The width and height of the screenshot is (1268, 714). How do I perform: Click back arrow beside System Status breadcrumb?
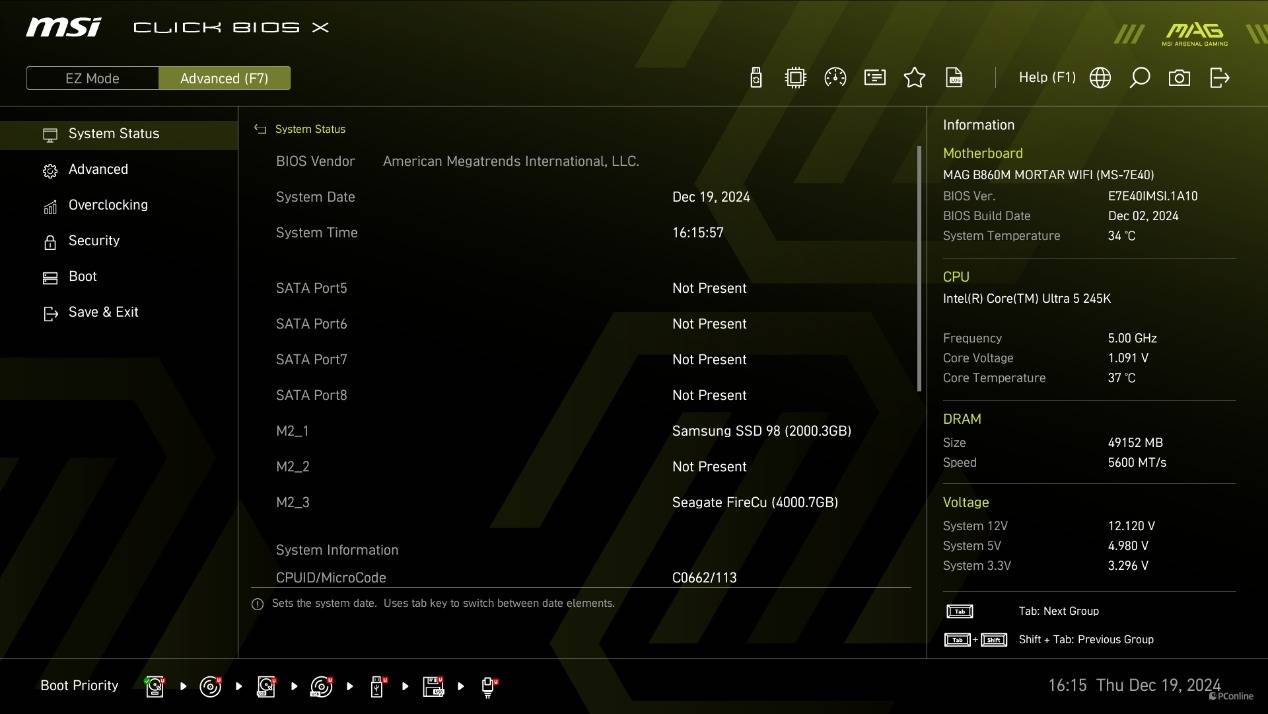click(260, 129)
